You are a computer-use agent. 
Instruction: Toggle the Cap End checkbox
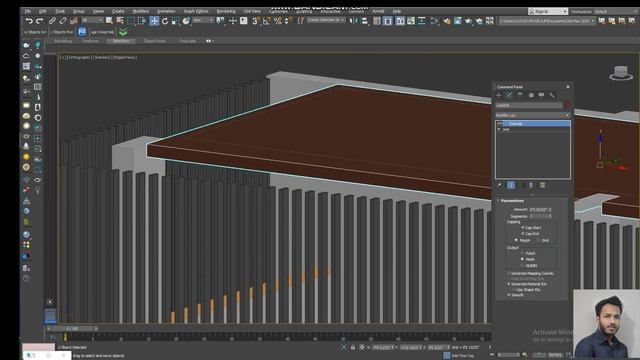pos(522,233)
